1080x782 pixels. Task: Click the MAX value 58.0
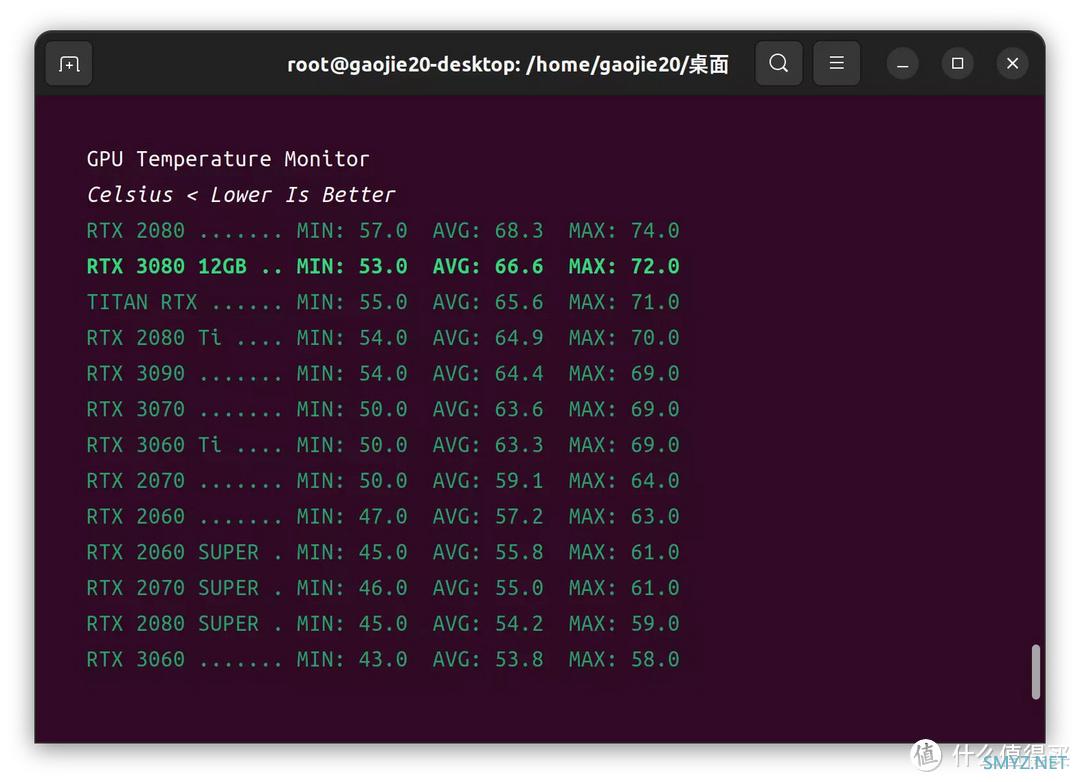point(655,661)
